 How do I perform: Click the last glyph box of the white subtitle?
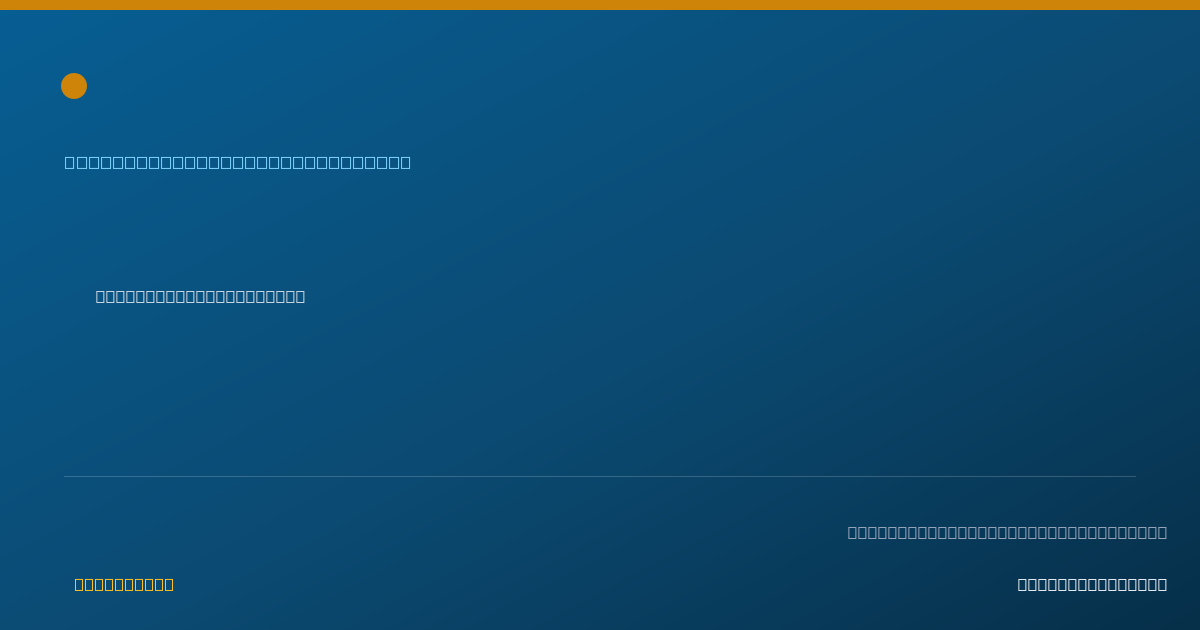300,296
